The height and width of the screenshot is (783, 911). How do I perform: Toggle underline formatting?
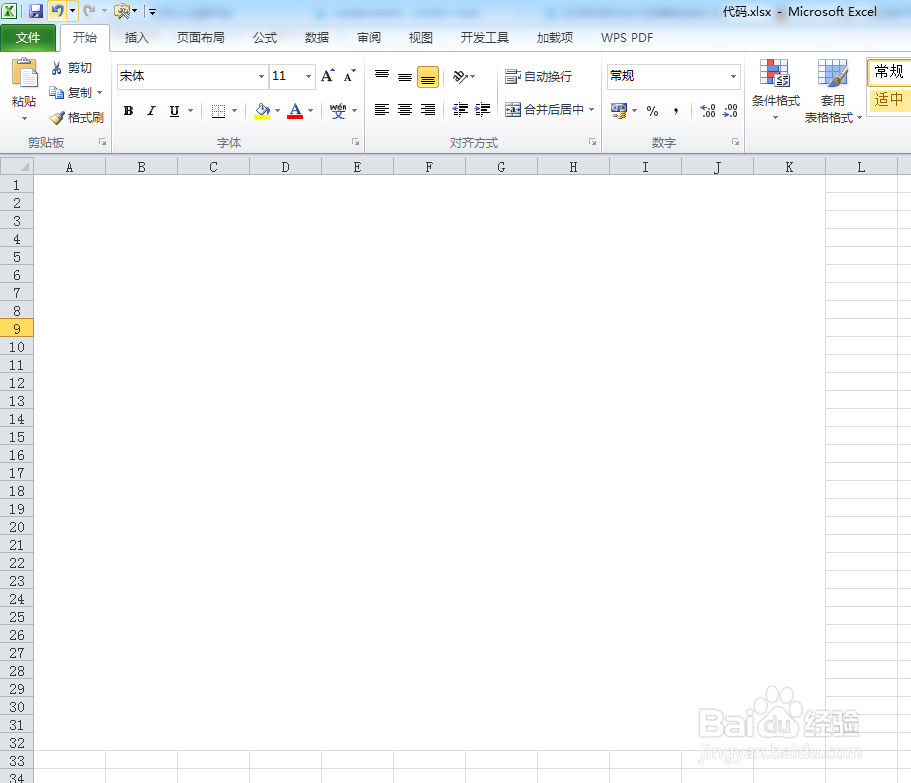(x=174, y=111)
